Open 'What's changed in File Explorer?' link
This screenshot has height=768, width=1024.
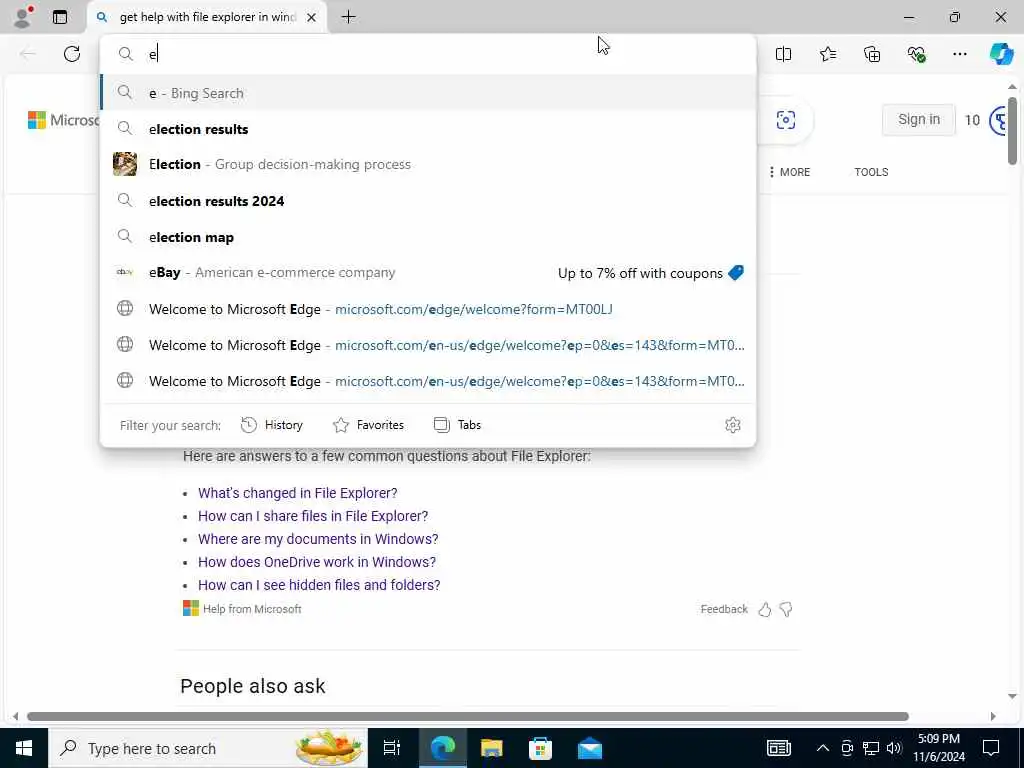[297, 493]
